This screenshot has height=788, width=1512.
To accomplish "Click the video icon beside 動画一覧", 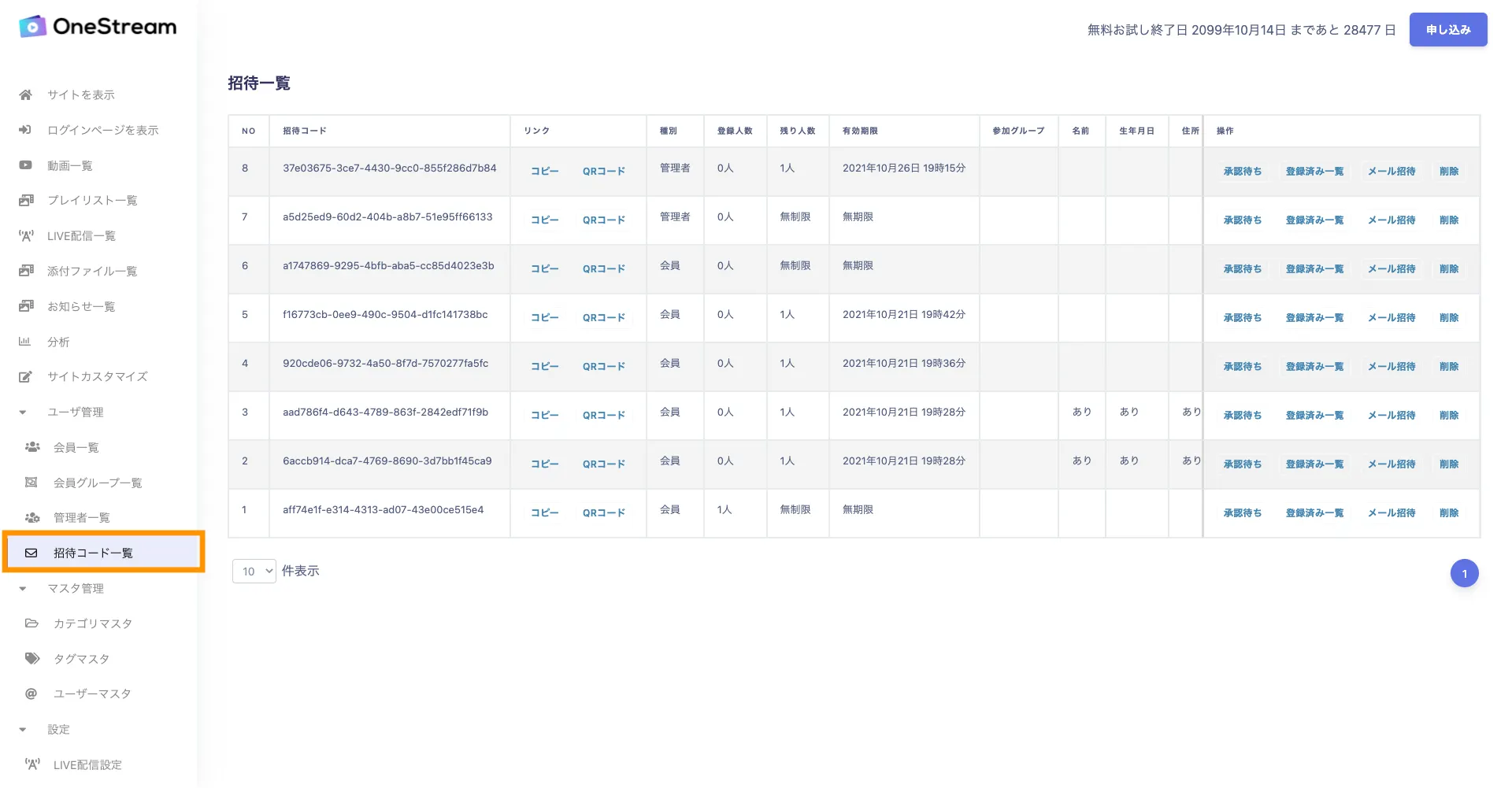I will (26, 165).
